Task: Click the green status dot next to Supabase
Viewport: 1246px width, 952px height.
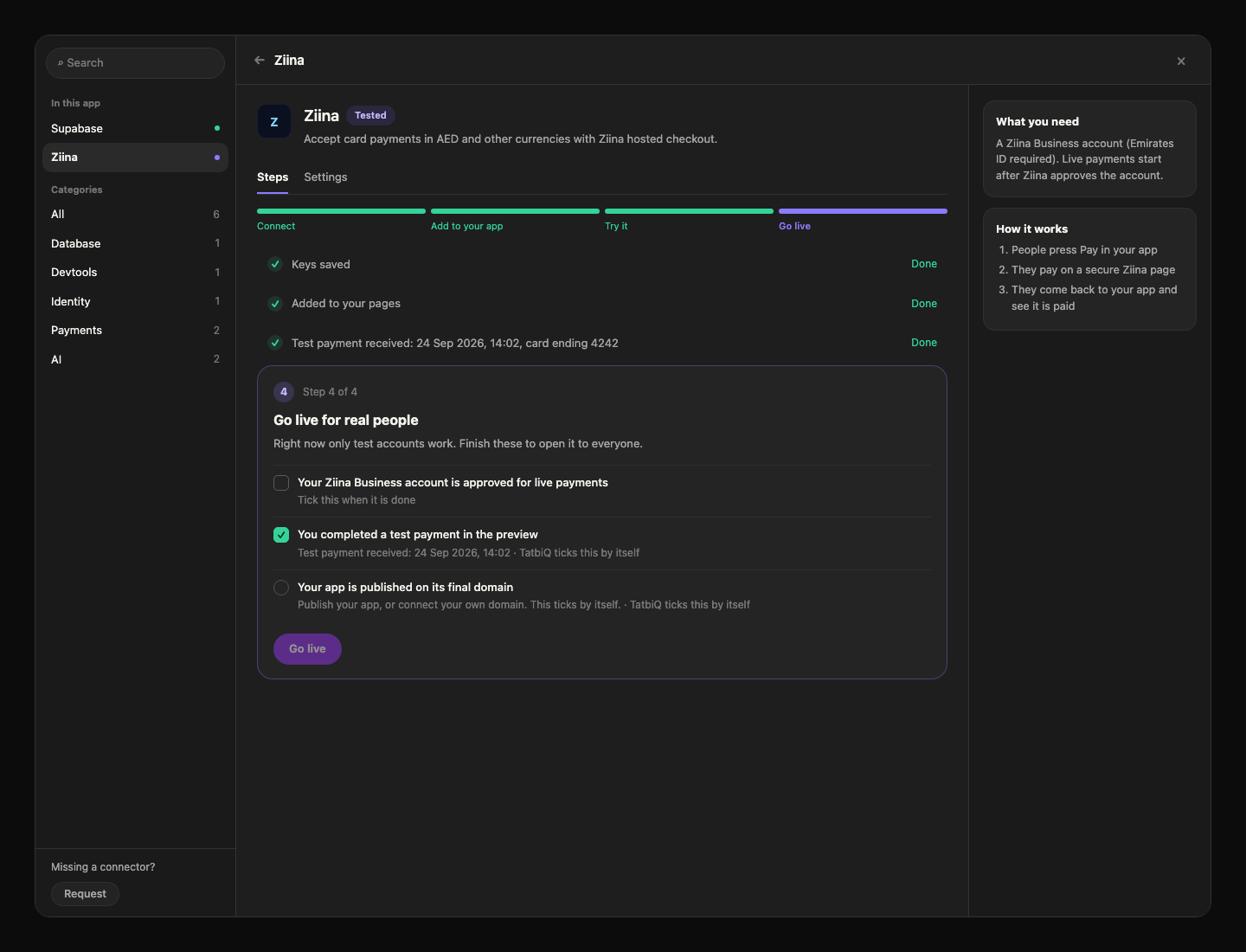Action: point(217,128)
